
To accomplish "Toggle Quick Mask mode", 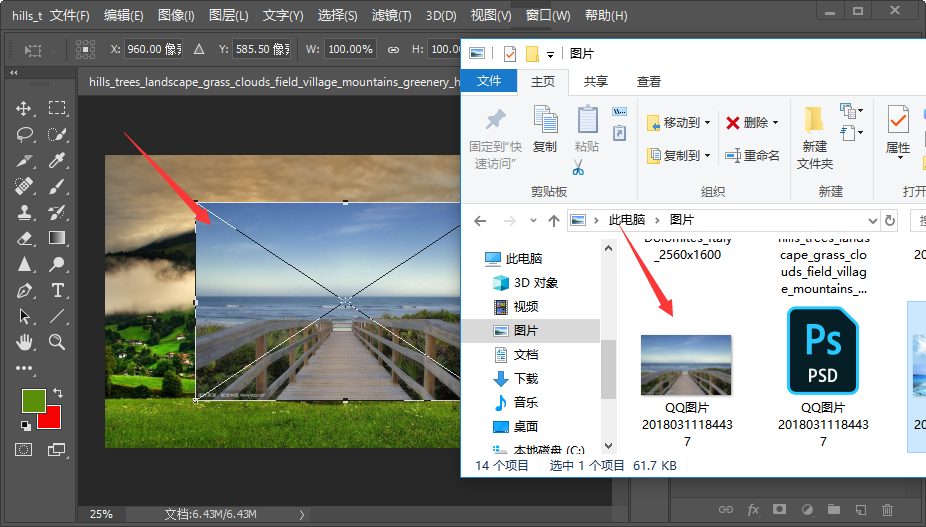I will coord(24,450).
